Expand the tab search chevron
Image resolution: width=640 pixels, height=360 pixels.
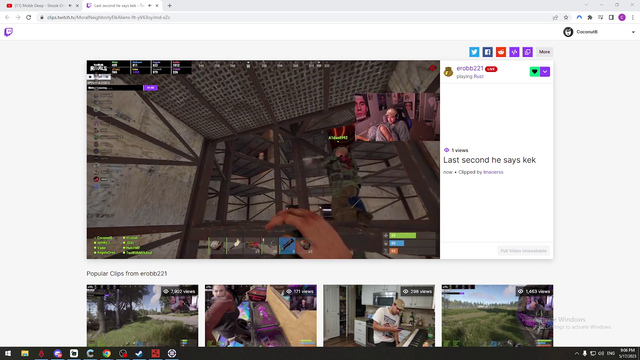coord(586,5)
